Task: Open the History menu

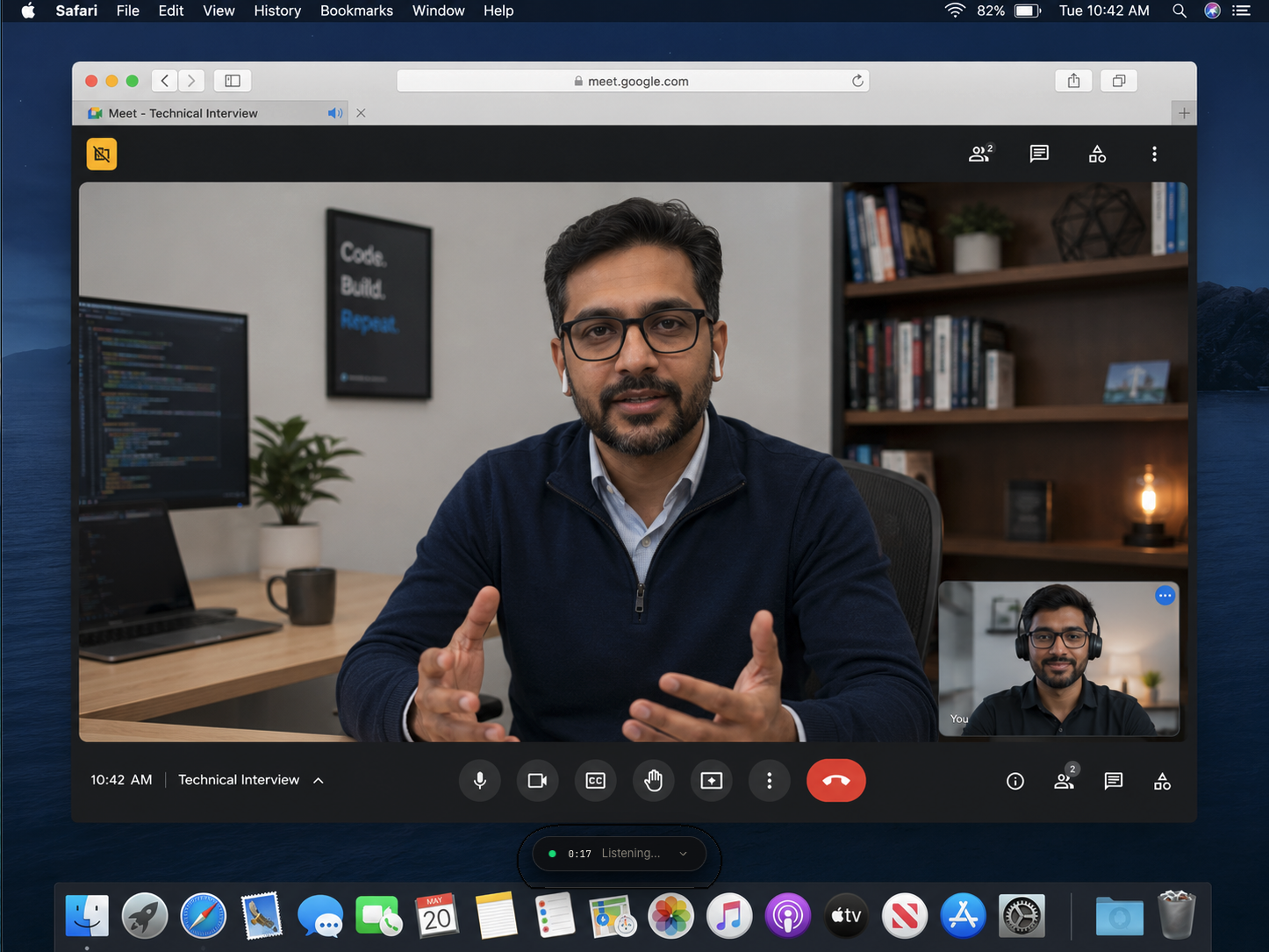Action: pos(277,11)
